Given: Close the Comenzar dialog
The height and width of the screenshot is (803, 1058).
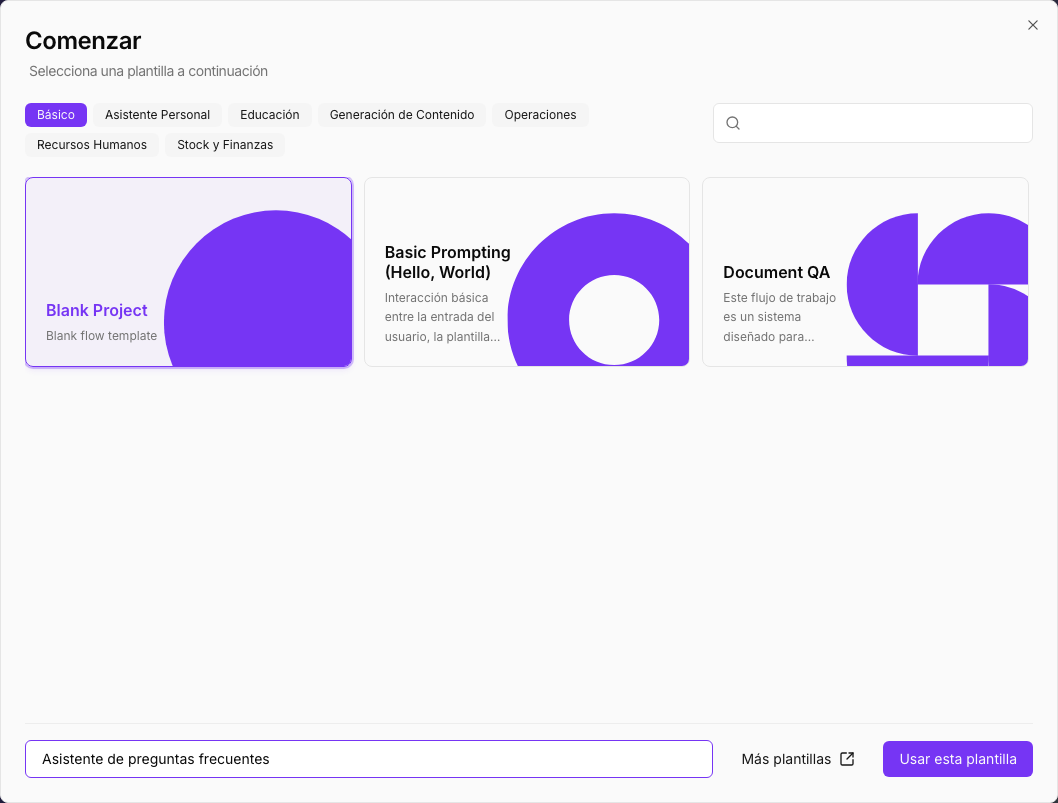Looking at the screenshot, I should click(1032, 25).
